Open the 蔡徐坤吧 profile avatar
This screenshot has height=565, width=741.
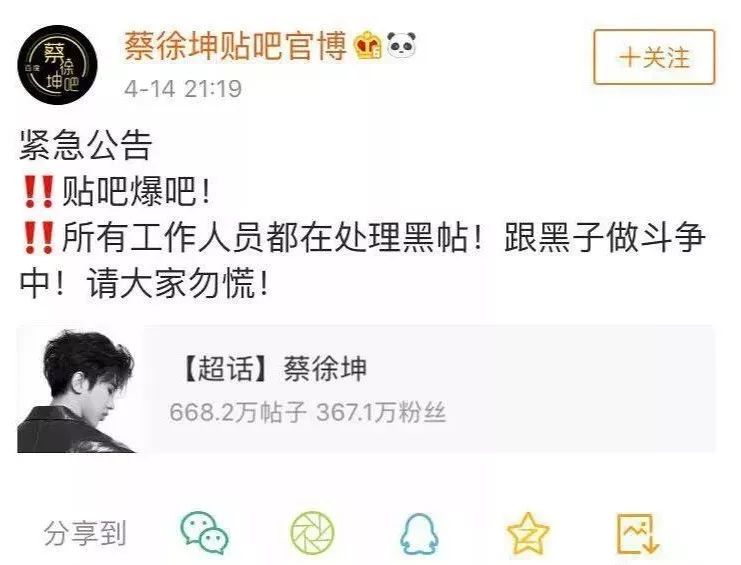click(x=58, y=65)
